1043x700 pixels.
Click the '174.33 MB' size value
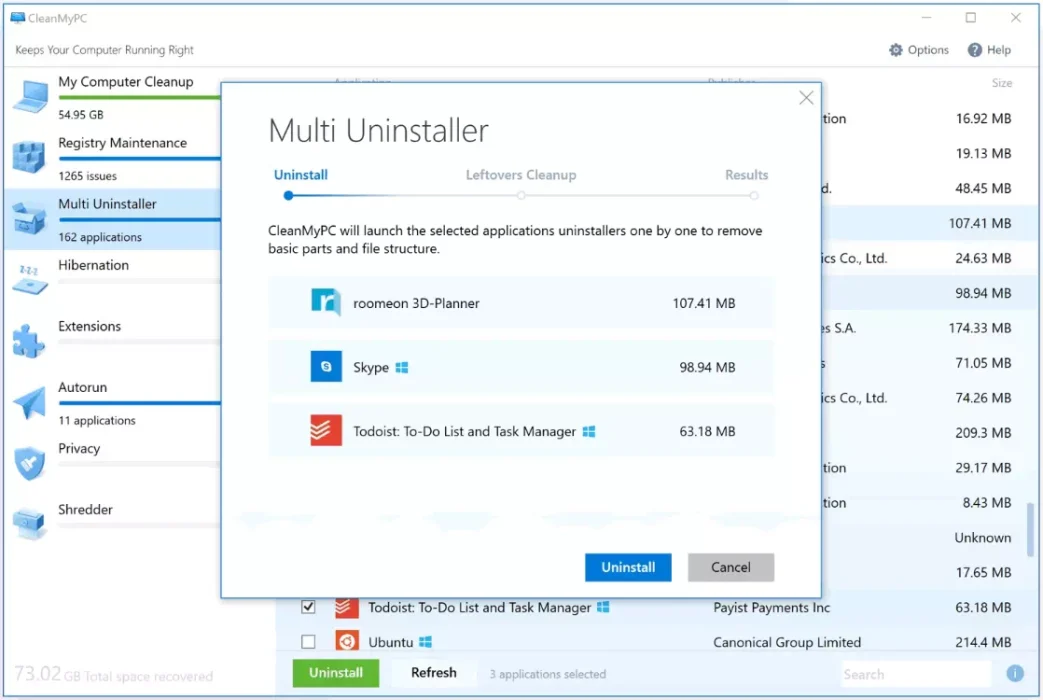point(980,328)
